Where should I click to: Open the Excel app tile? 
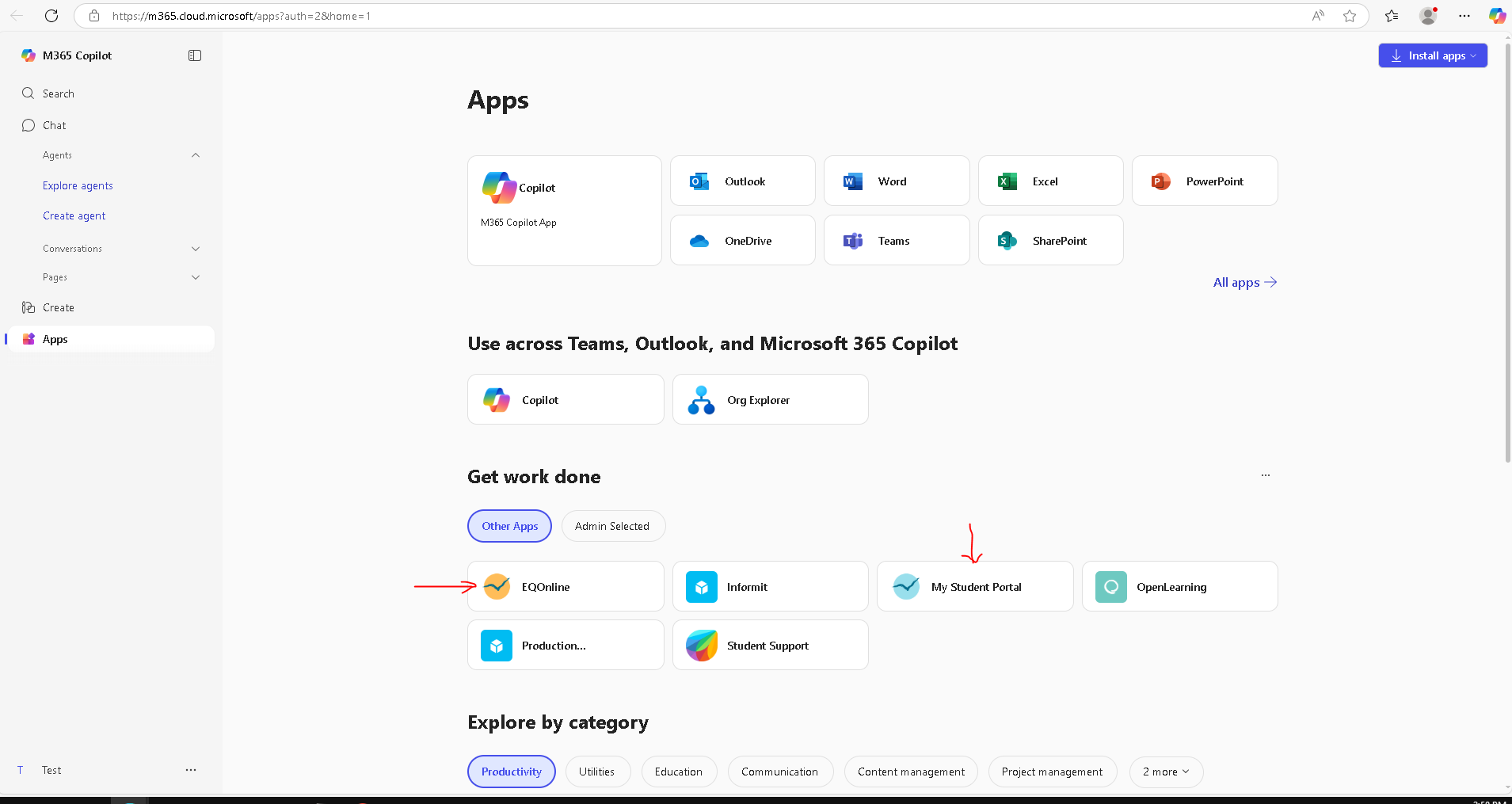tap(1050, 181)
